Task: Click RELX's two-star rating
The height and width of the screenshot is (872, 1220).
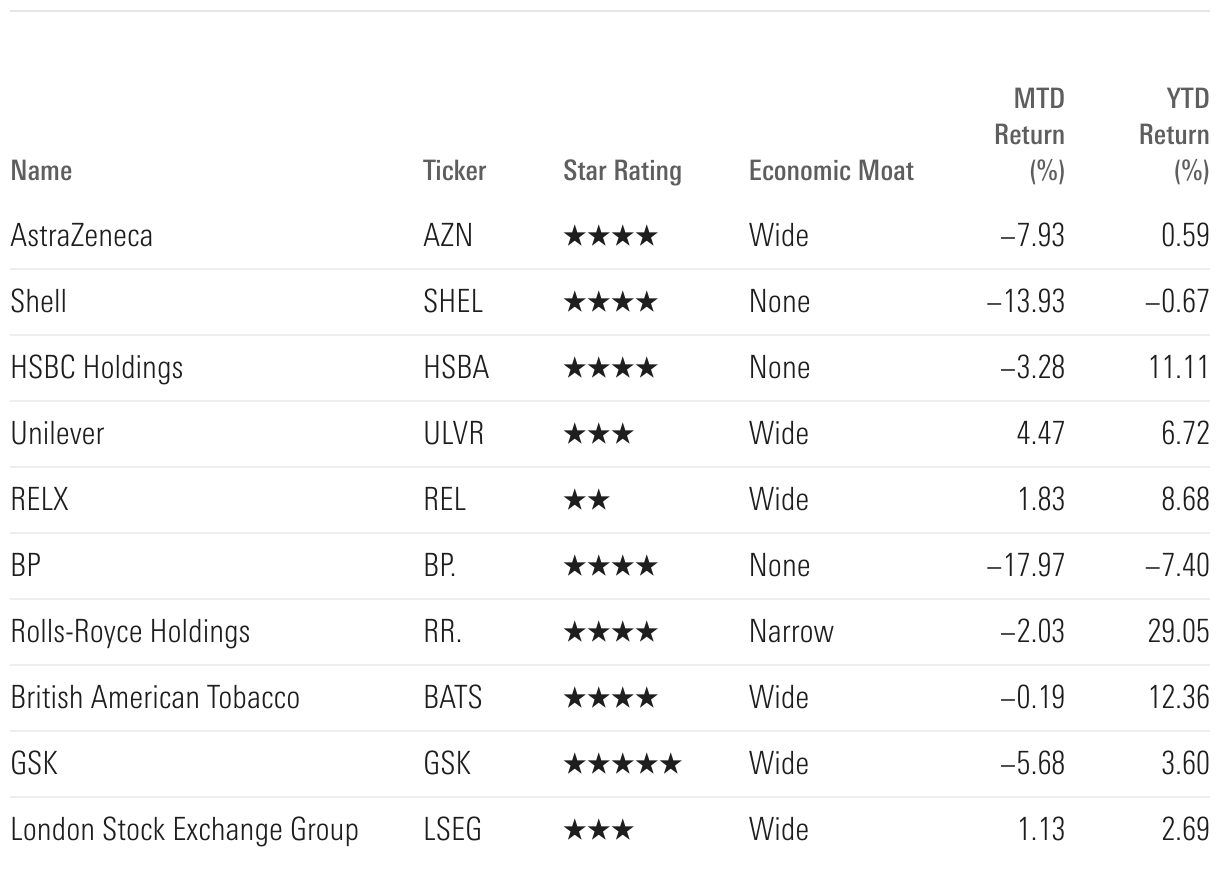Action: [586, 500]
